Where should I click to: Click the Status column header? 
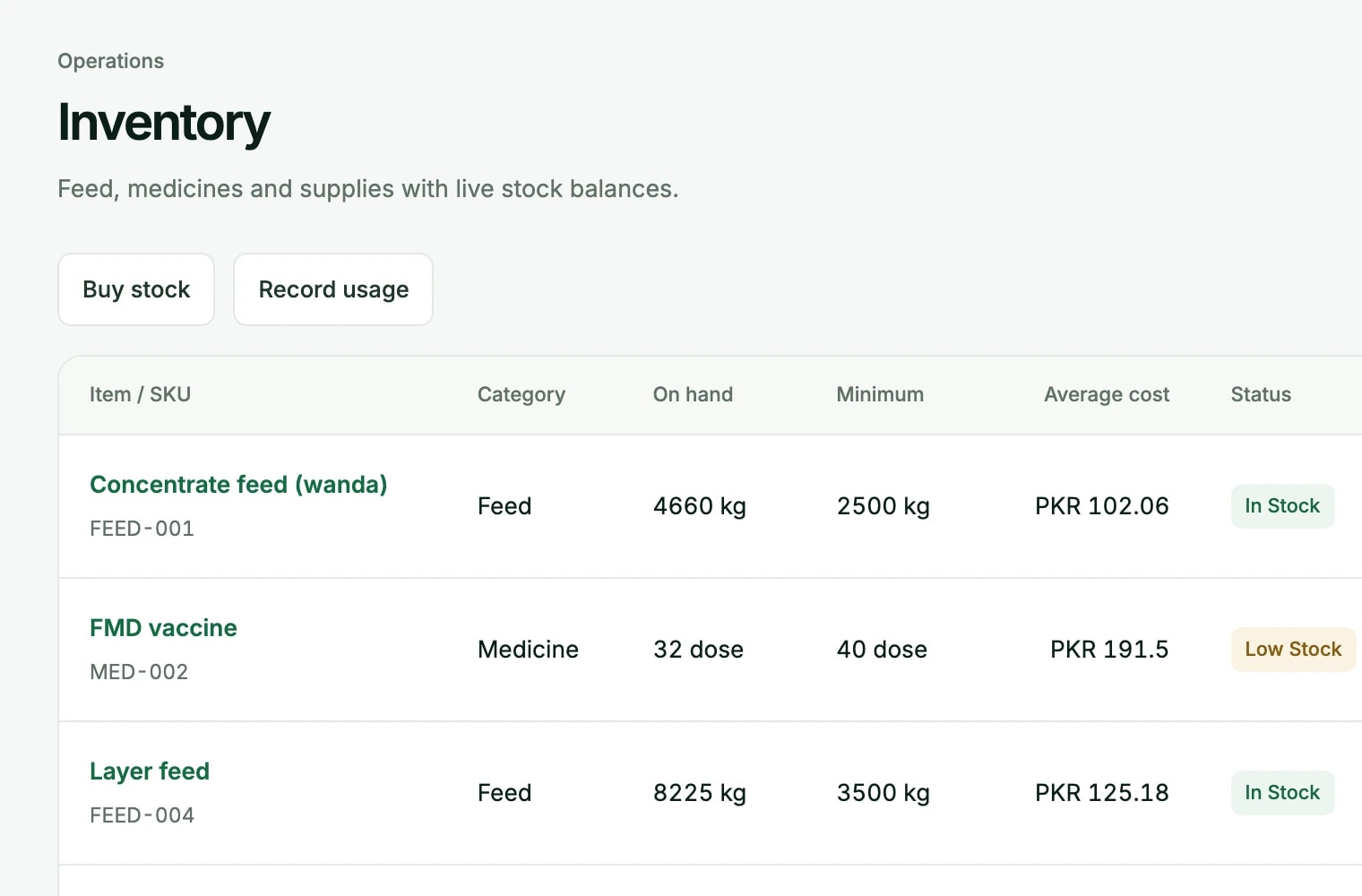(1261, 394)
